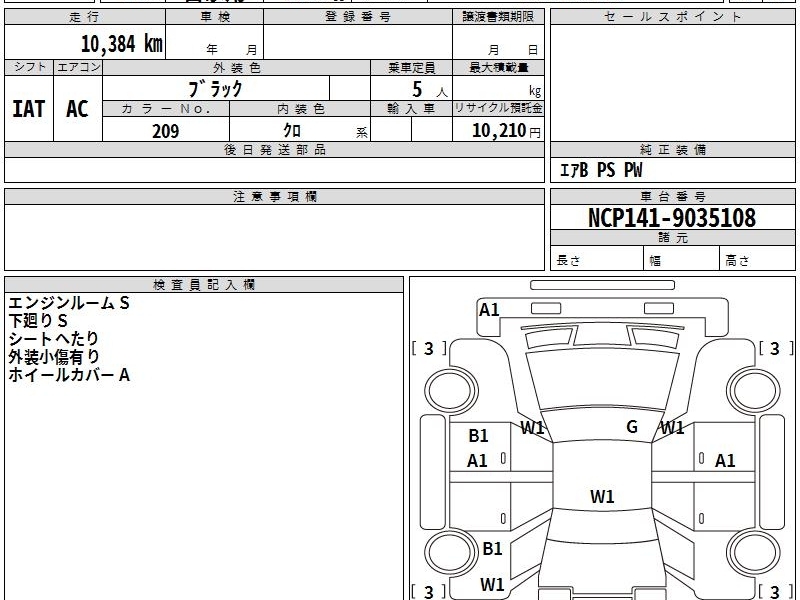Click the rear-left tire rating [3]
This screenshot has width=800, height=600.
[x=429, y=592]
